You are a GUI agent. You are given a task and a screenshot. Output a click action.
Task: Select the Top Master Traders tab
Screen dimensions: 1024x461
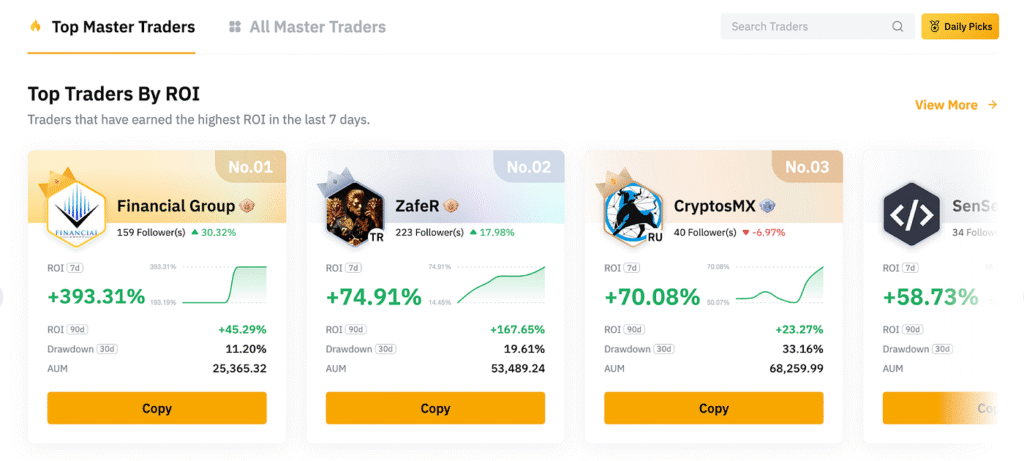coord(123,27)
